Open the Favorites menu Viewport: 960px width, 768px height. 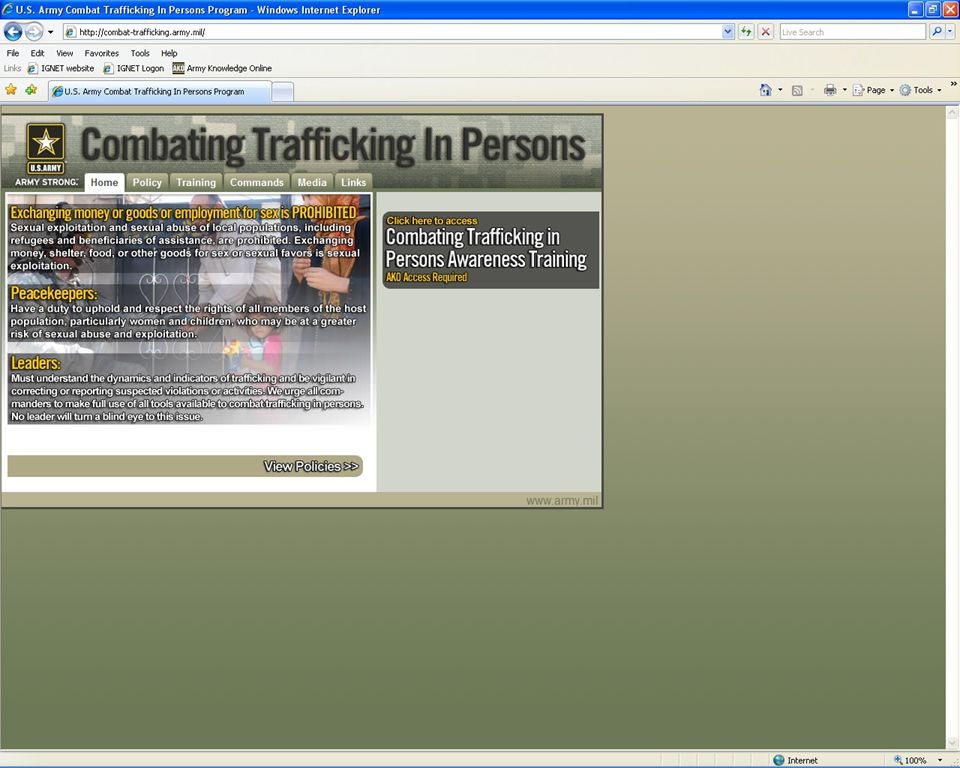pos(102,53)
